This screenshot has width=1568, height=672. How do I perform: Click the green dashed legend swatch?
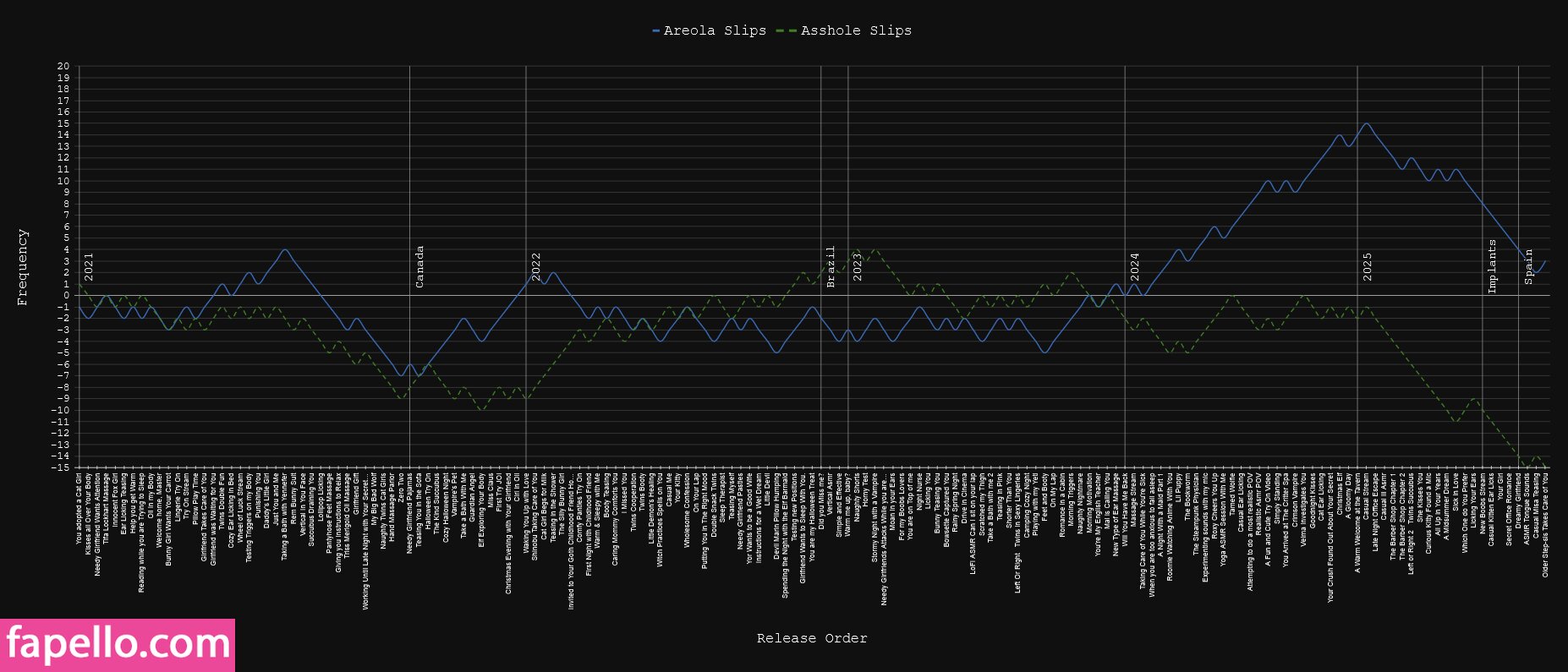point(787,30)
